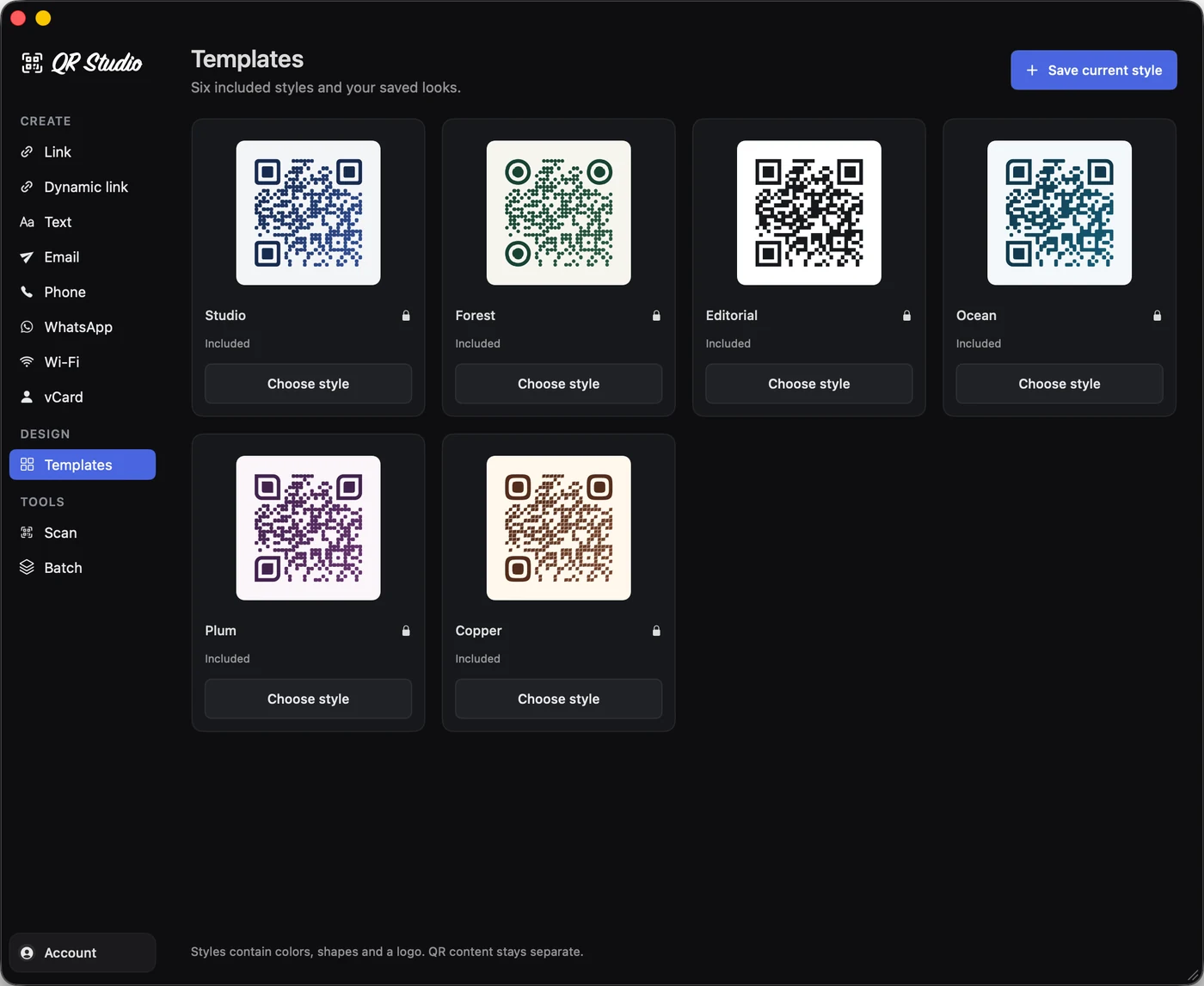Click the CREATE section header
The width and height of the screenshot is (1204, 986).
(46, 121)
